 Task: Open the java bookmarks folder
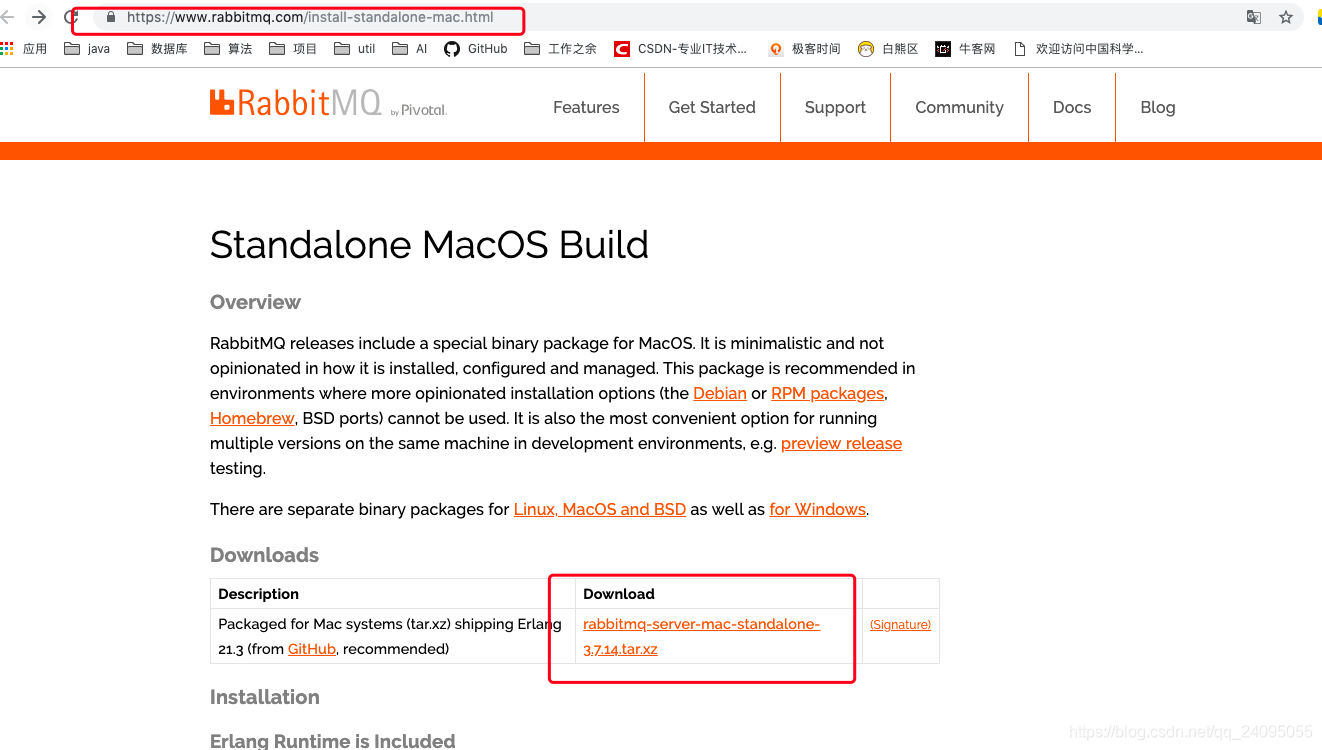tap(87, 48)
